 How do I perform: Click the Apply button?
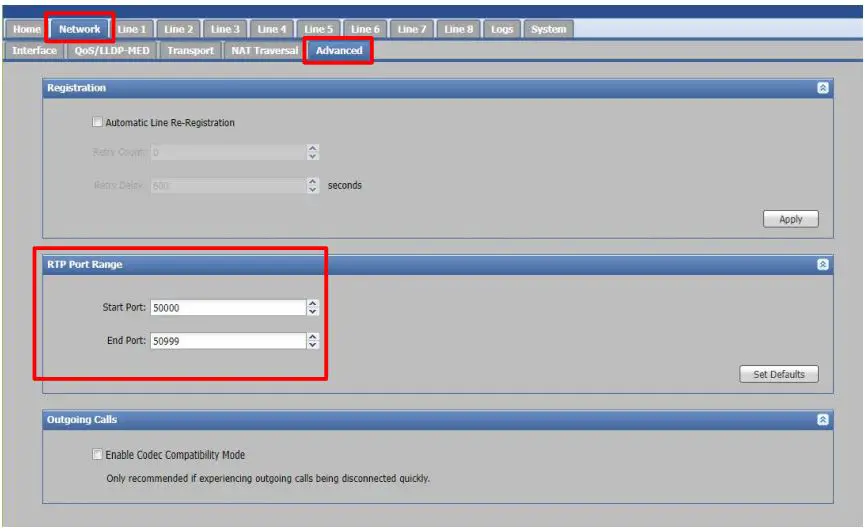click(x=791, y=219)
